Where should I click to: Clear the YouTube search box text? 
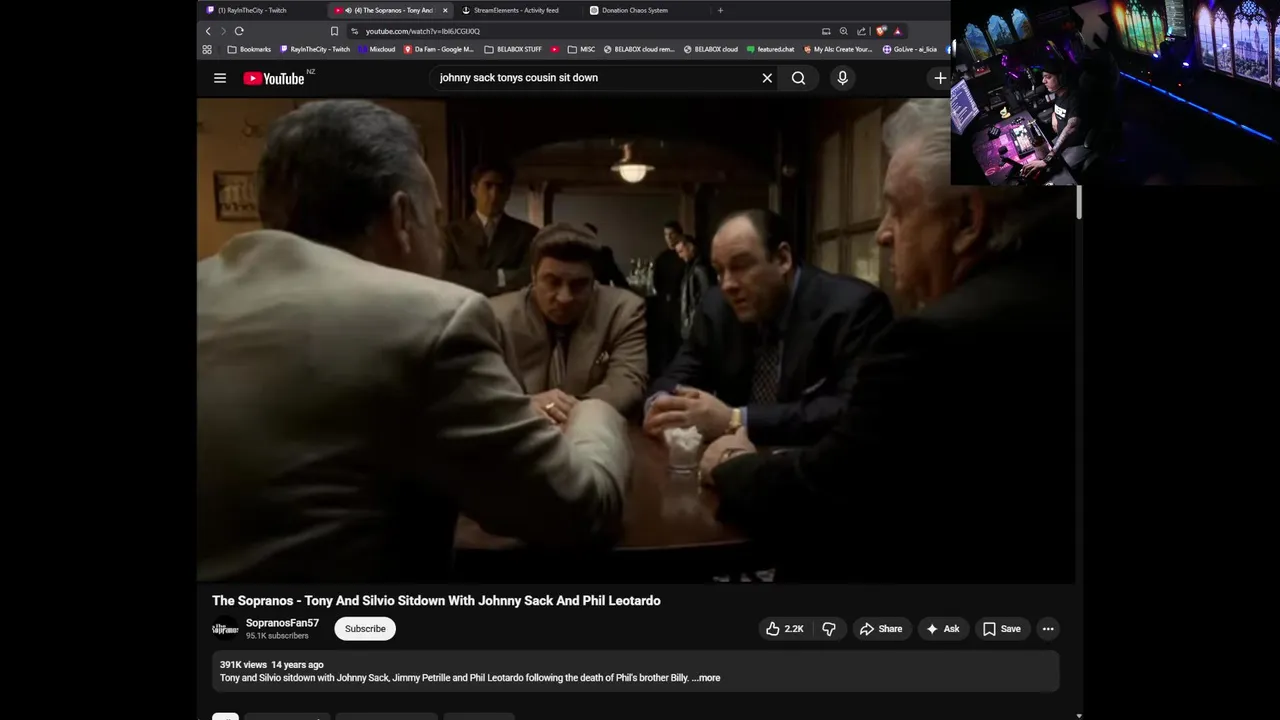point(767,78)
